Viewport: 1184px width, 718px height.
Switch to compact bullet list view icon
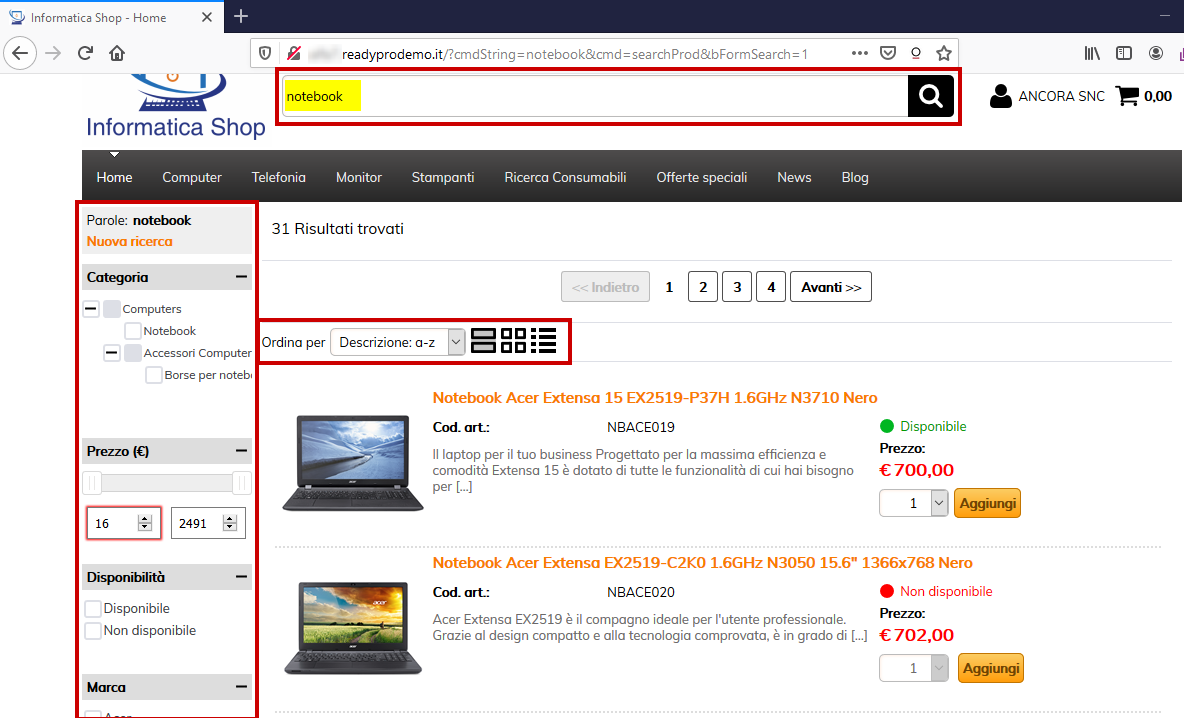coord(544,341)
